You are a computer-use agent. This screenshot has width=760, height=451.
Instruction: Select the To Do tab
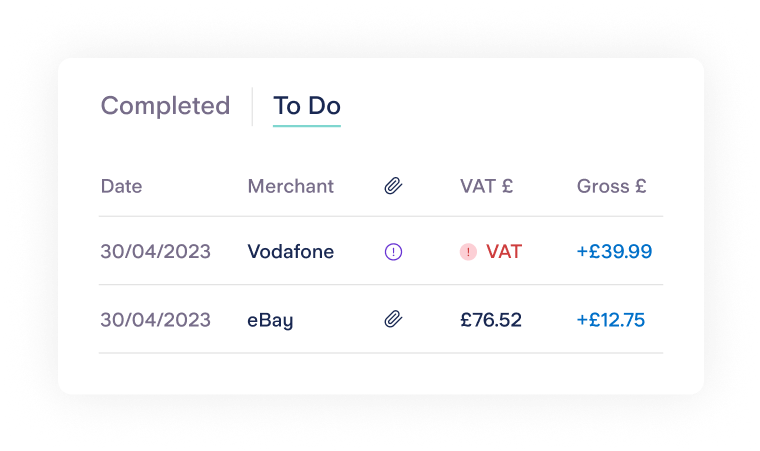click(x=307, y=106)
